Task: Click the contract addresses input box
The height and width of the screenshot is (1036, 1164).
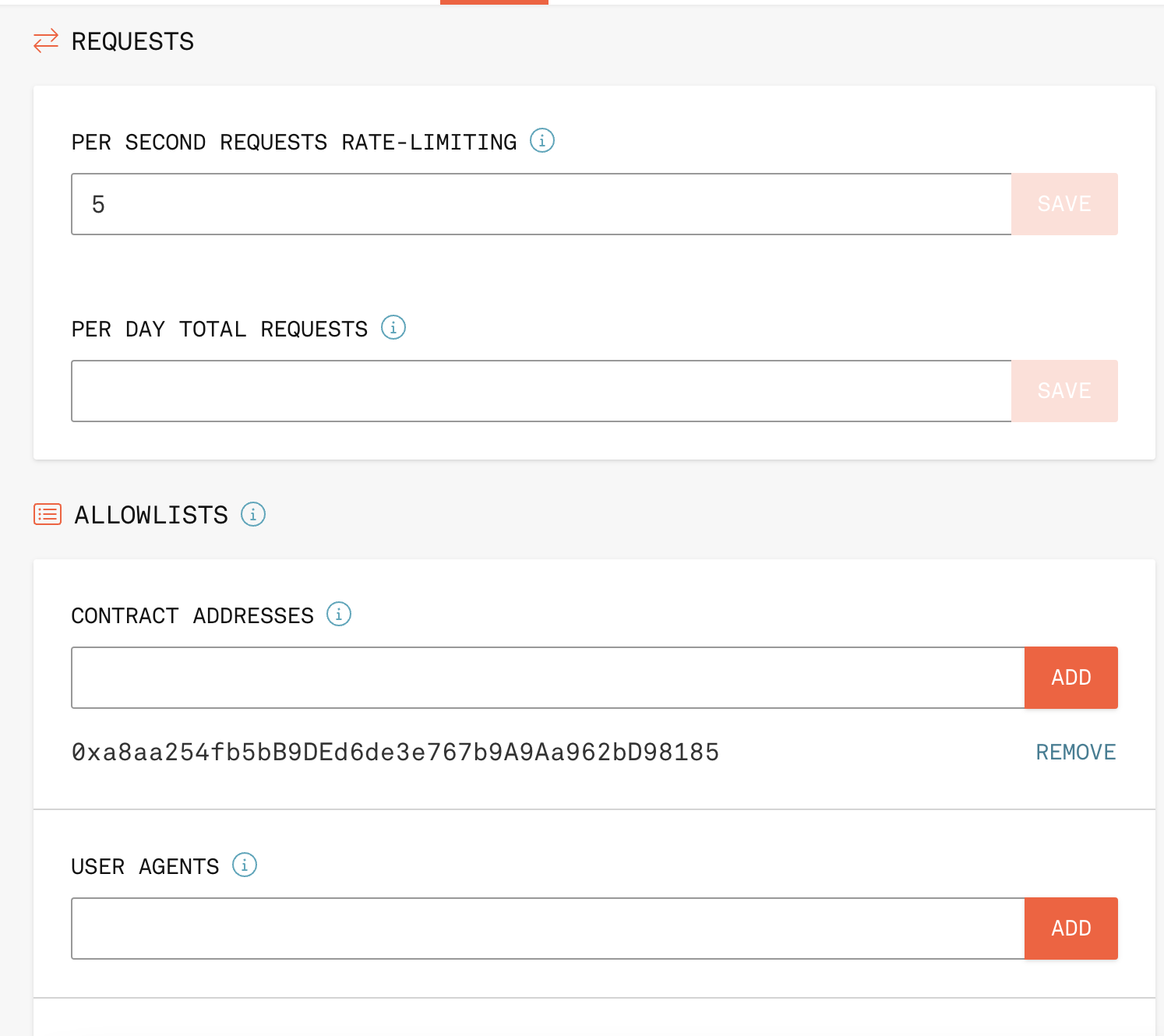Action: click(x=547, y=678)
